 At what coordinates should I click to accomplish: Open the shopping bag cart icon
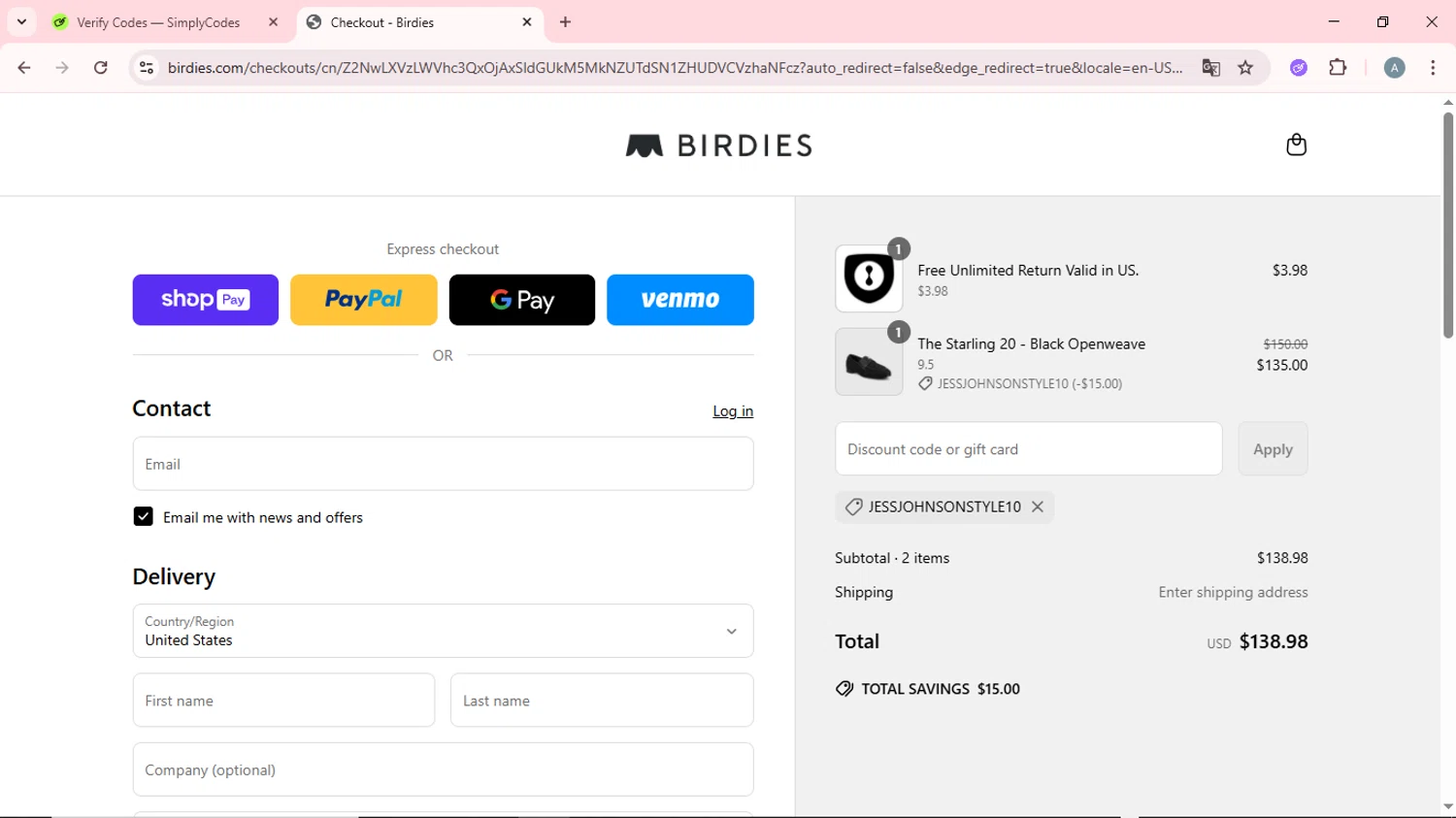coord(1296,145)
